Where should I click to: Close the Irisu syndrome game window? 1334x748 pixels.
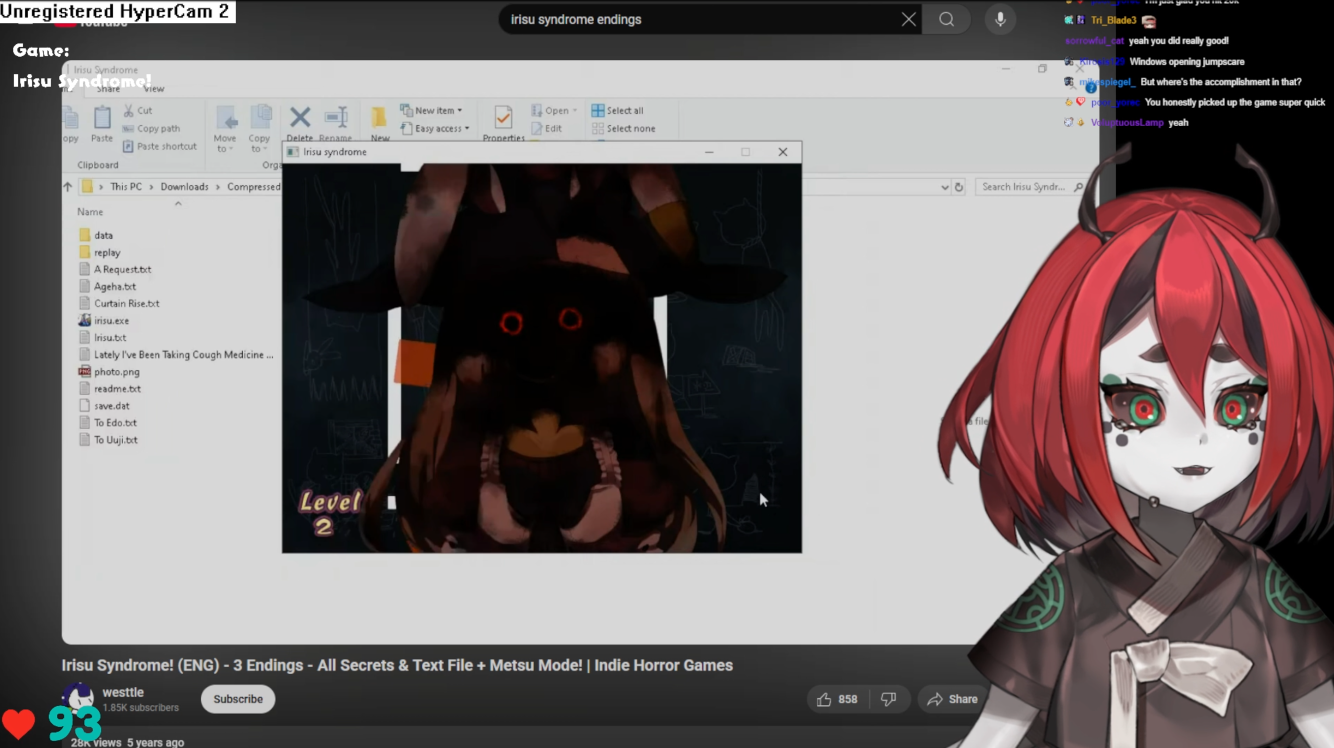(x=783, y=152)
